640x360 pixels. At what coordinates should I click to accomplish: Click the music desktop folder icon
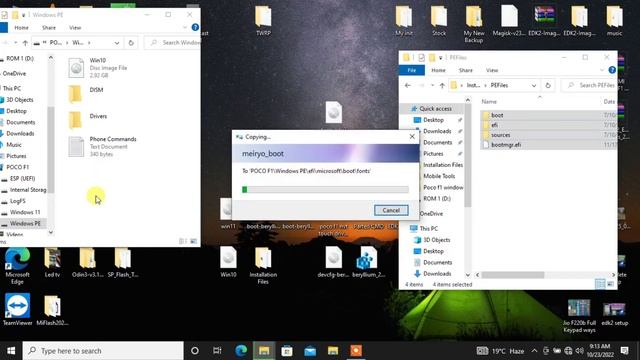tap(614, 21)
